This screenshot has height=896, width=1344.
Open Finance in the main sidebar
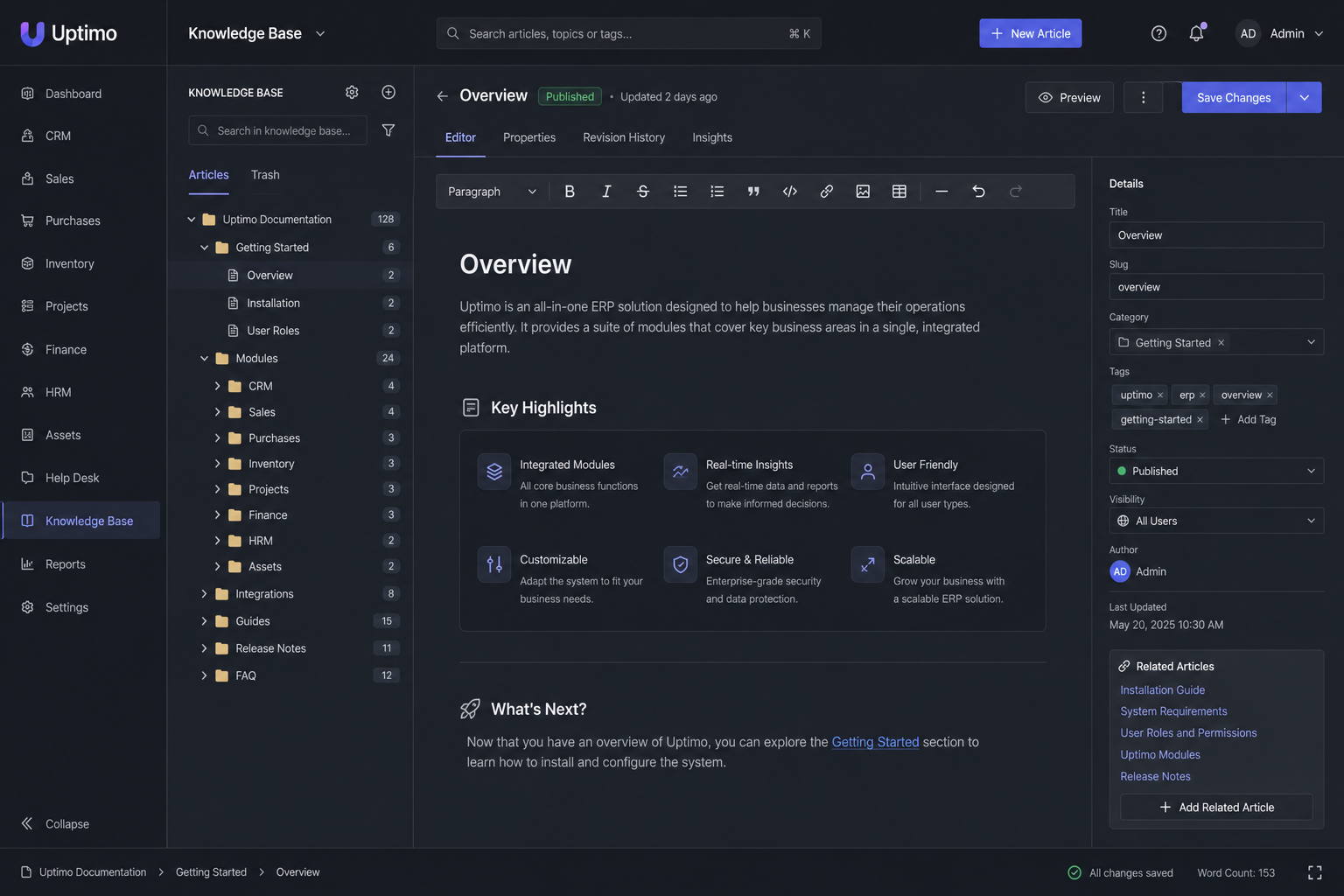pos(80,349)
